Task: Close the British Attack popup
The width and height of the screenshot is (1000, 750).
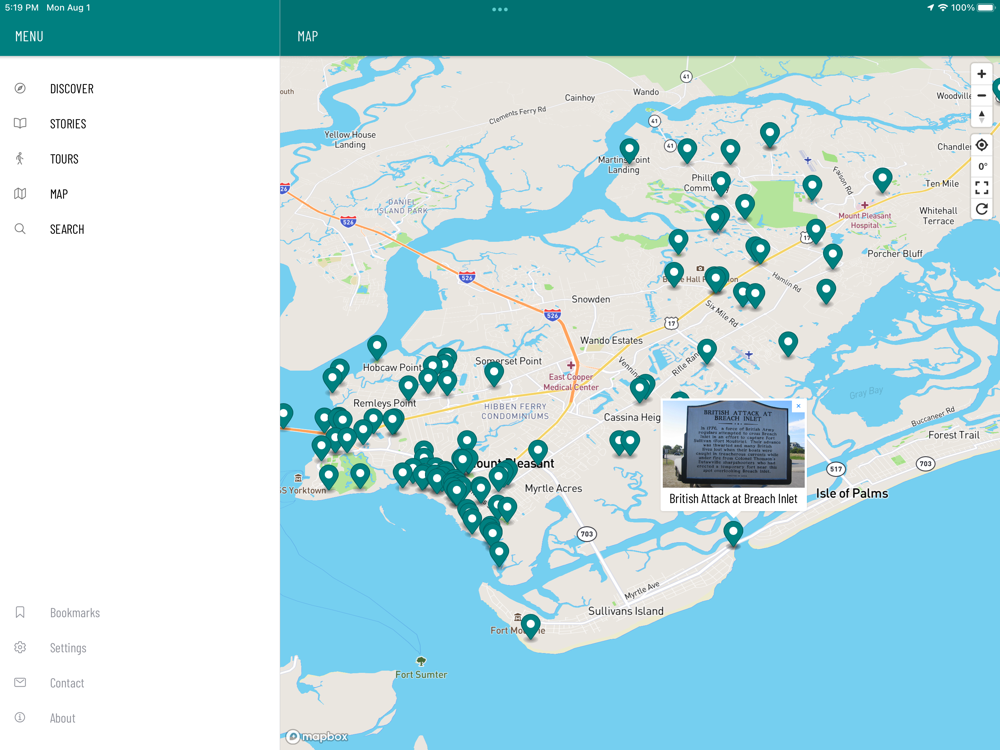Action: pos(798,406)
